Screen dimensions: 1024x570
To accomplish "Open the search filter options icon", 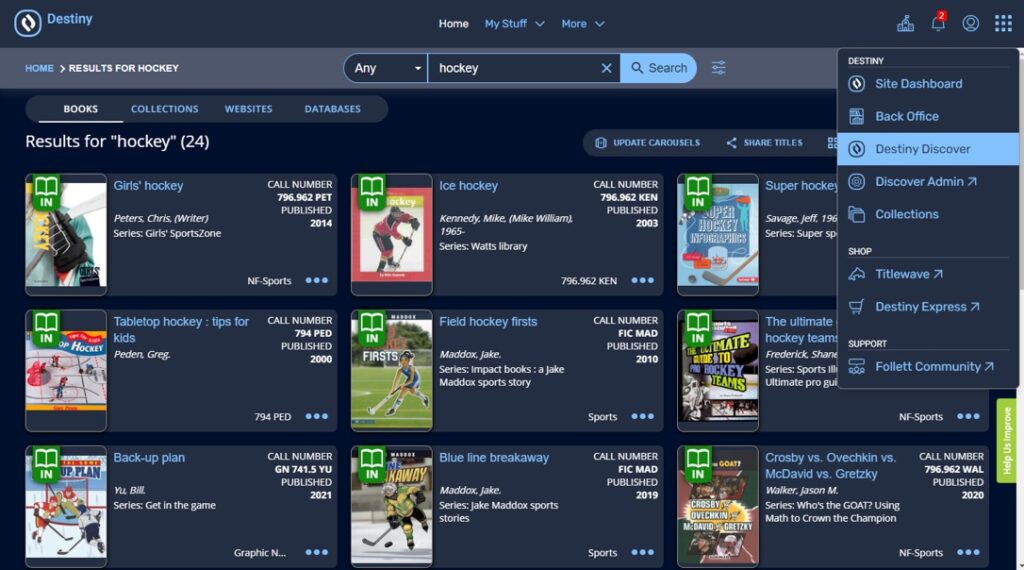I will pos(719,68).
